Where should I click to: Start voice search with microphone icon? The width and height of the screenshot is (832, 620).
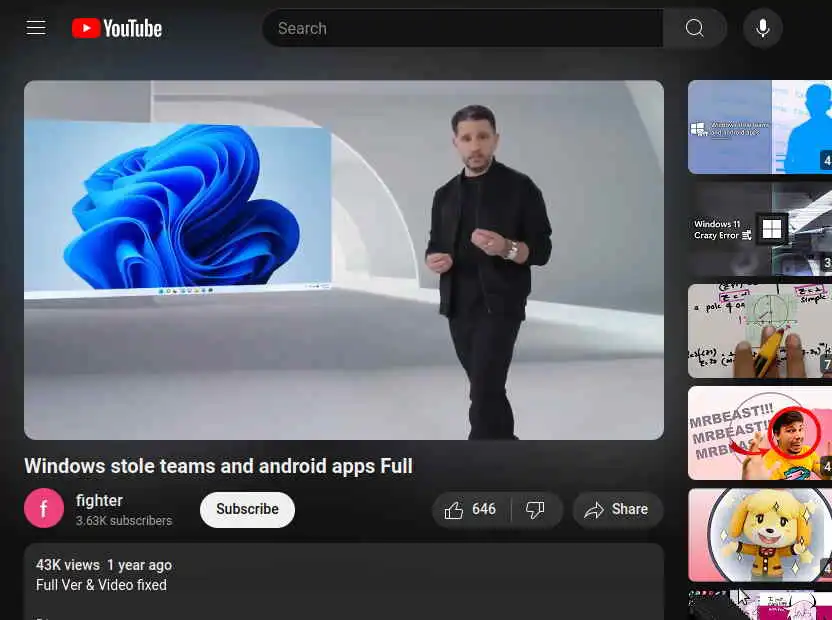click(762, 28)
